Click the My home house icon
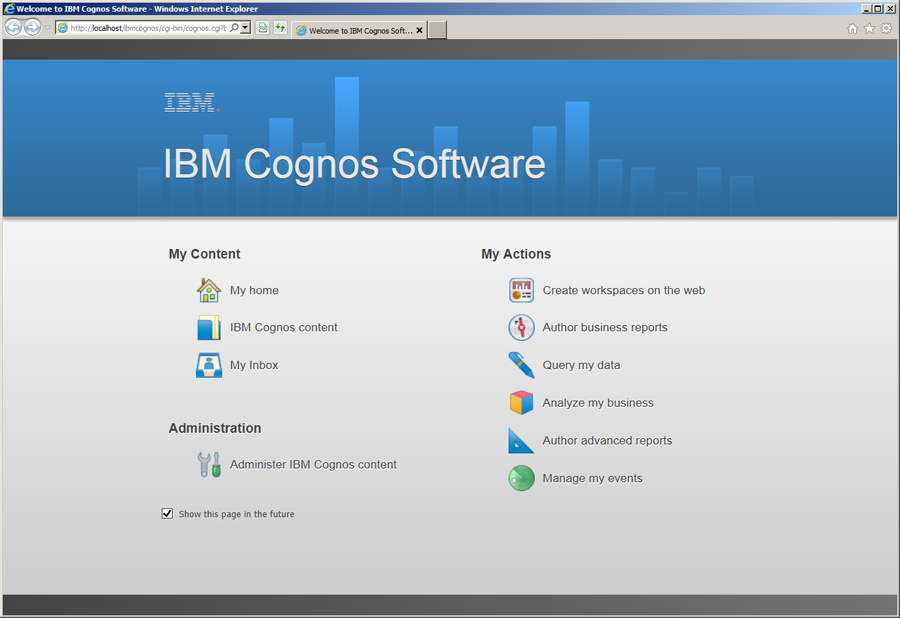This screenshot has height=618, width=900. (x=209, y=290)
